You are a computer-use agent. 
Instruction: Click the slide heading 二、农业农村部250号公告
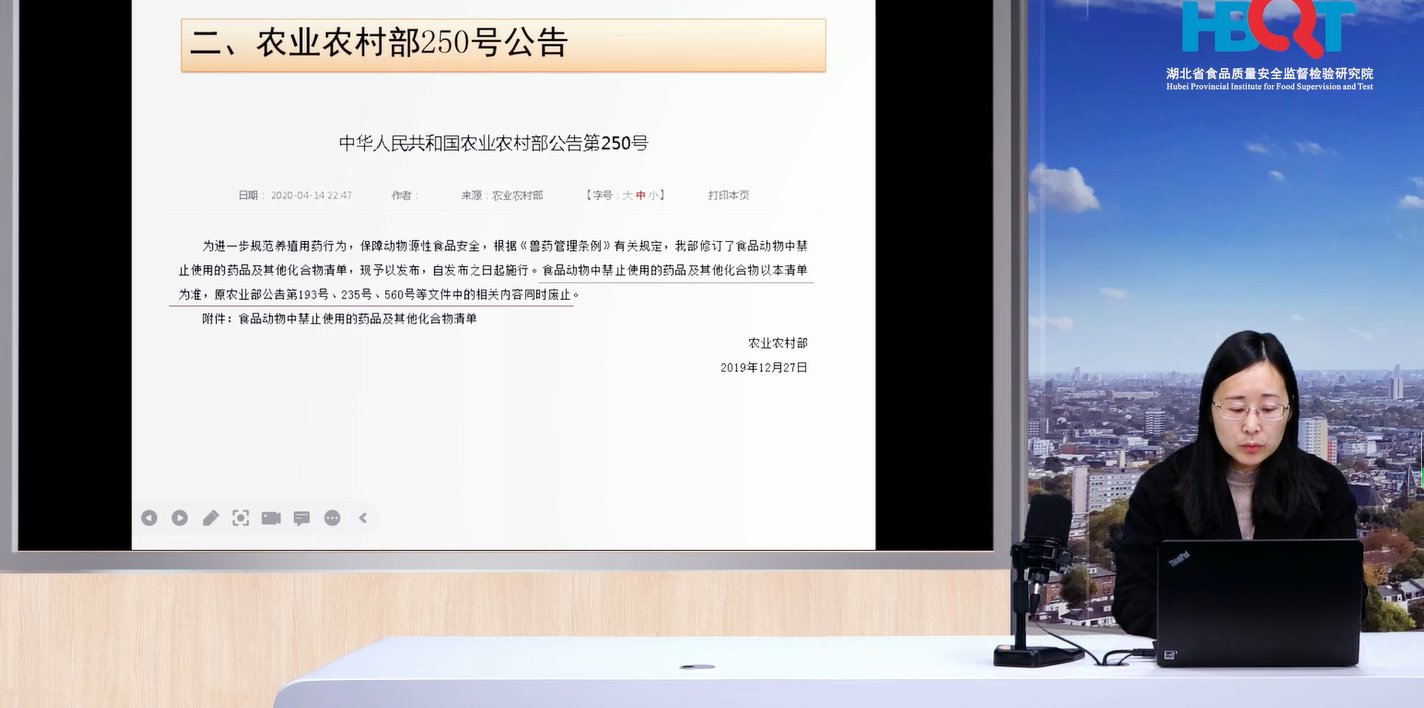tap(379, 43)
